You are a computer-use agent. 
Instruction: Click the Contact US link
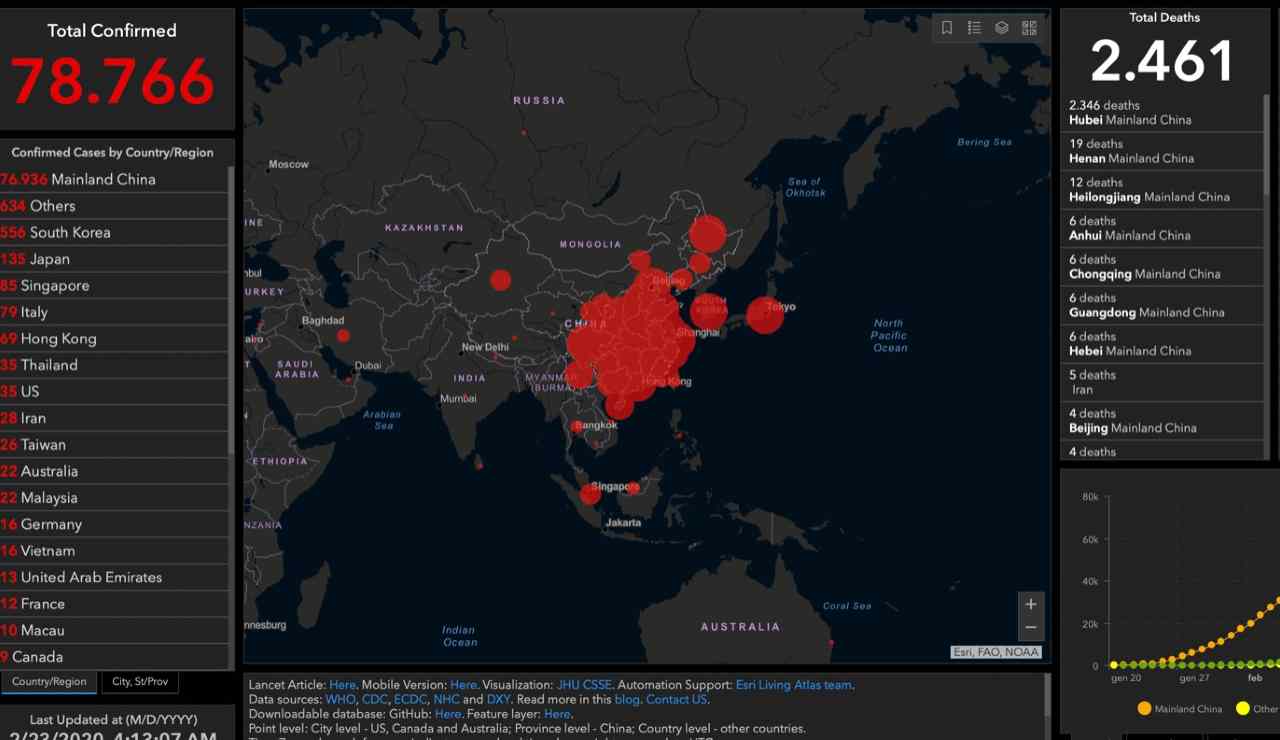[676, 700]
